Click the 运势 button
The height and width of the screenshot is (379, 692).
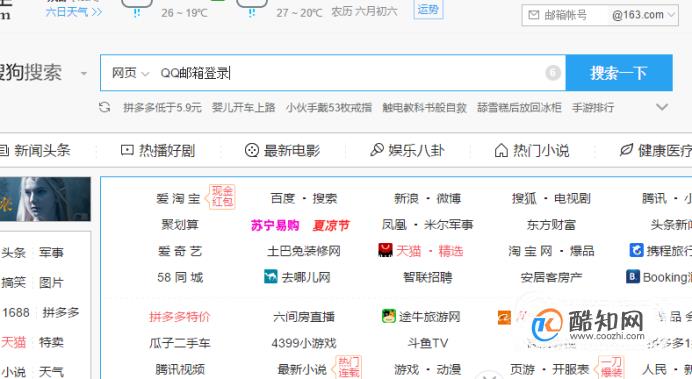pyautogui.click(x=428, y=9)
